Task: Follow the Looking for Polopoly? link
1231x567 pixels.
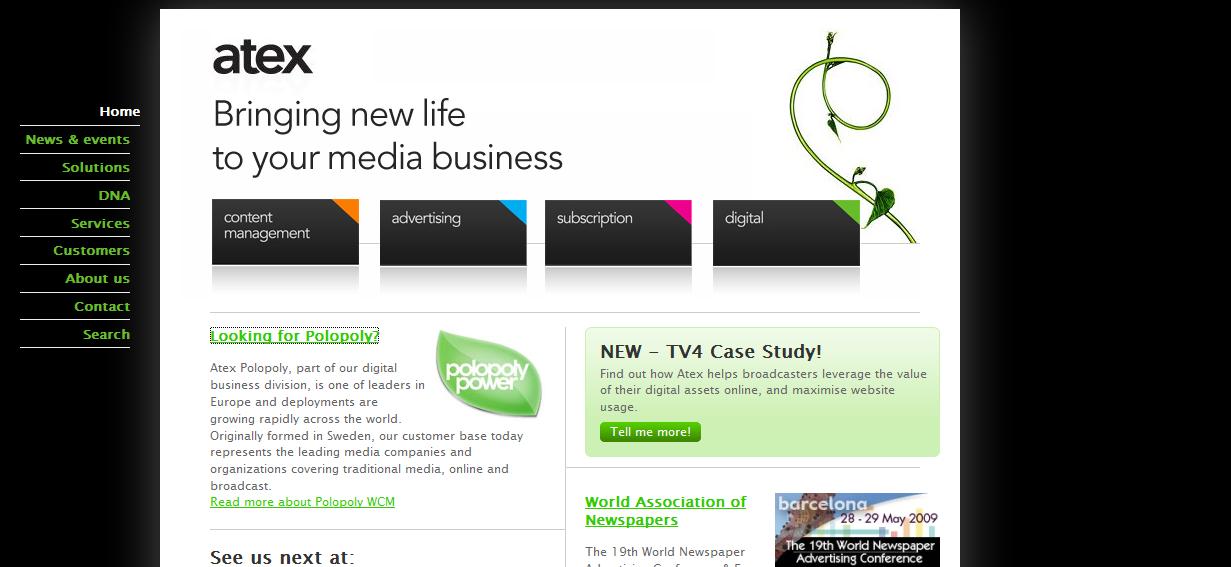Action: pos(294,336)
